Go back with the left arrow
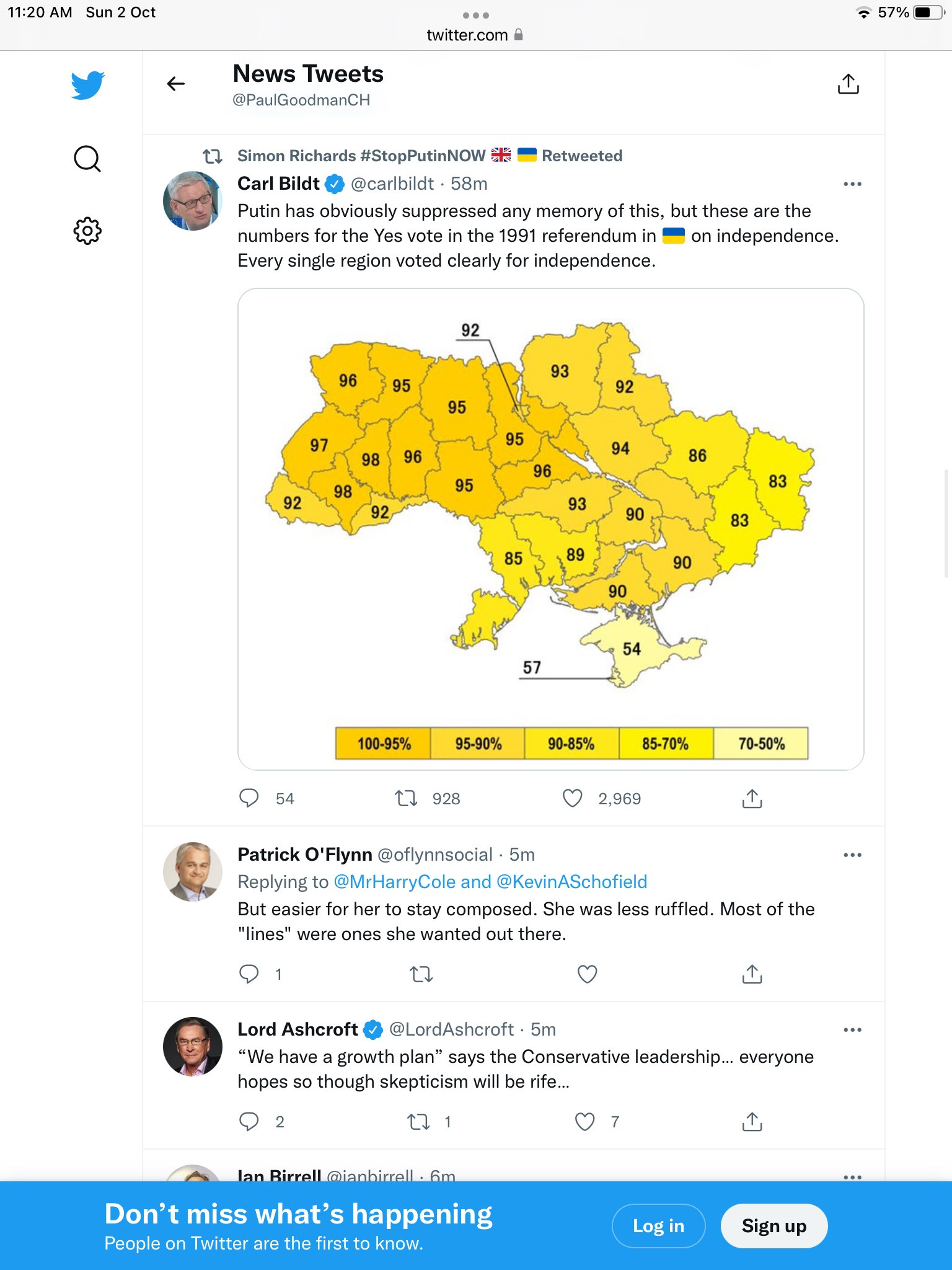 tap(176, 84)
